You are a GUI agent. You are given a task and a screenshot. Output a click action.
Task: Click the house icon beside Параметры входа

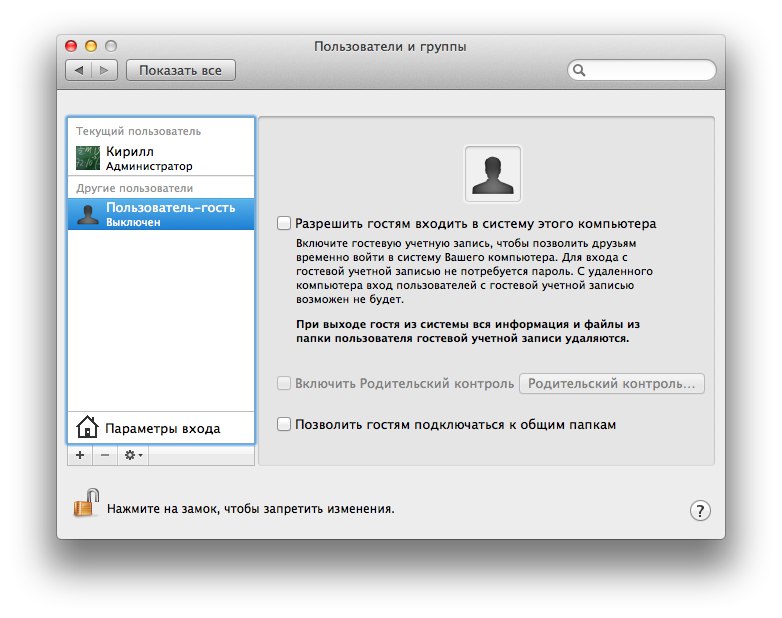coord(87,427)
